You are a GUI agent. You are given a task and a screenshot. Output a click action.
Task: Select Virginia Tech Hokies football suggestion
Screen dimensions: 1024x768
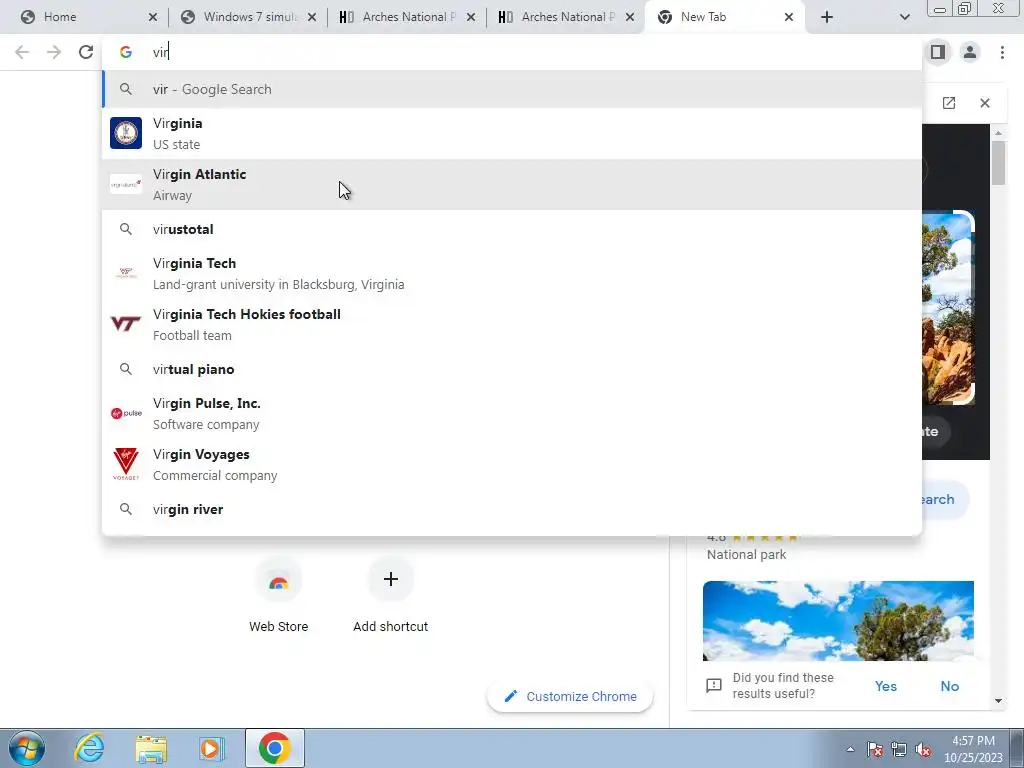(512, 324)
